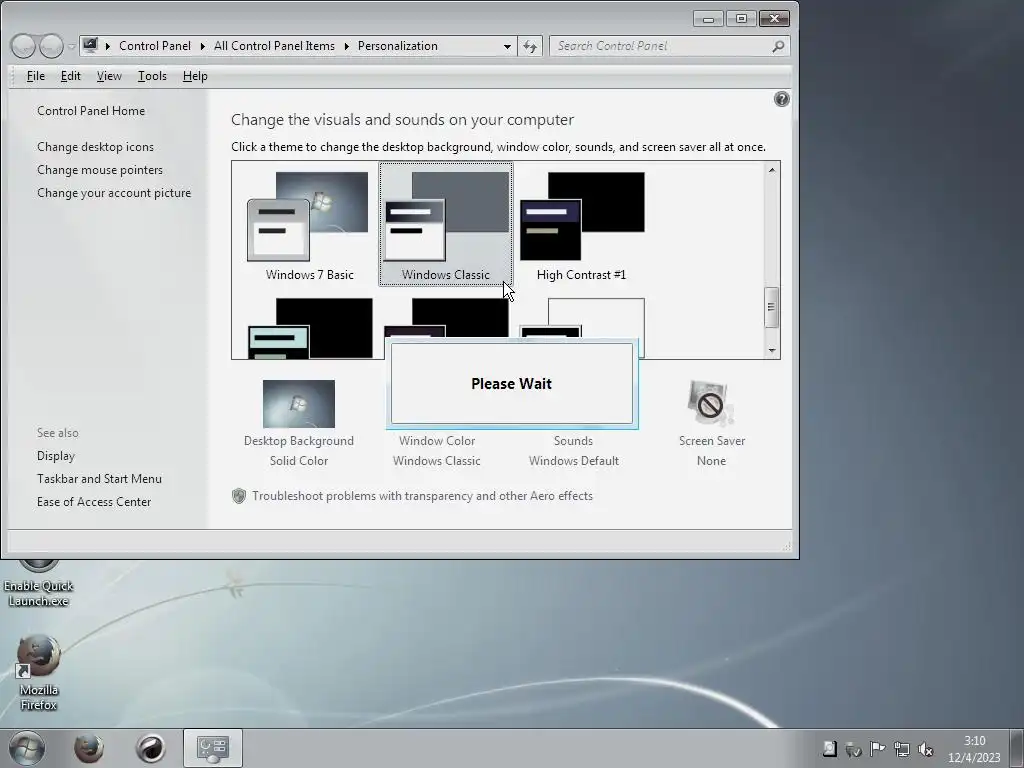Image resolution: width=1024 pixels, height=768 pixels.
Task: Open the Windows Start orb
Action: (x=27, y=748)
